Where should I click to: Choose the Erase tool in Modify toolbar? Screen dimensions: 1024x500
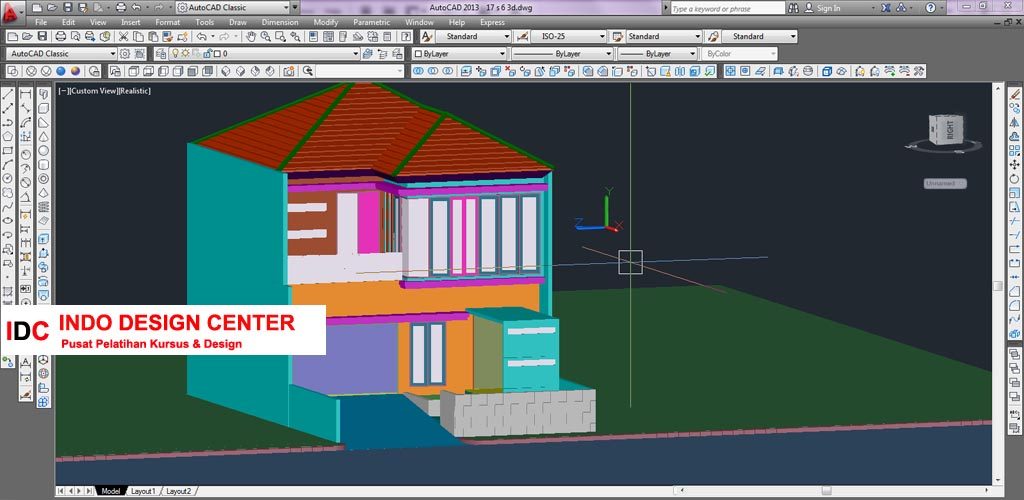(x=1014, y=94)
